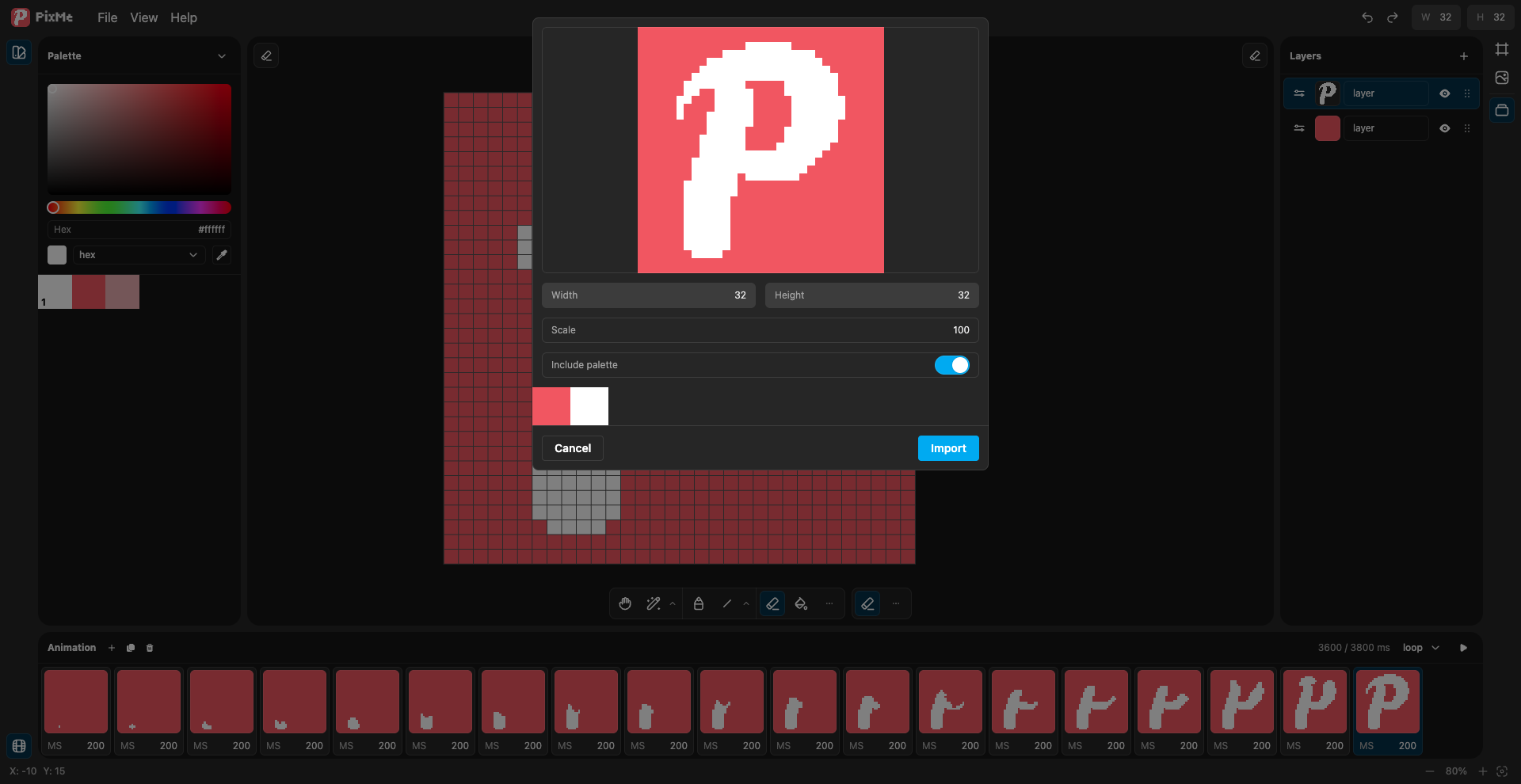The image size is (1521, 784).
Task: Toggle the animation panel icon at bottom-left
Action: point(19,746)
